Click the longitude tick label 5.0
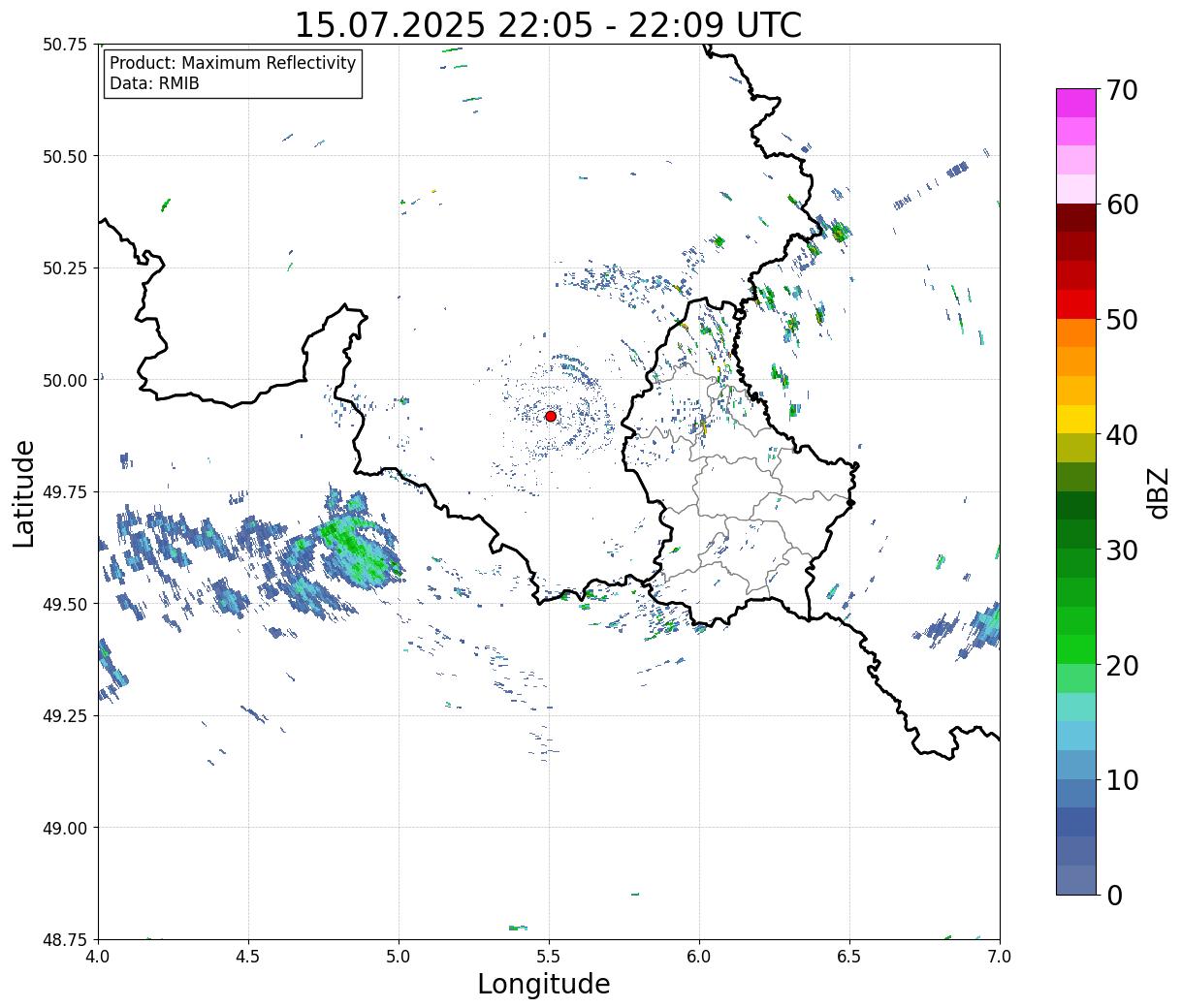1182x1008 pixels. pyautogui.click(x=399, y=956)
